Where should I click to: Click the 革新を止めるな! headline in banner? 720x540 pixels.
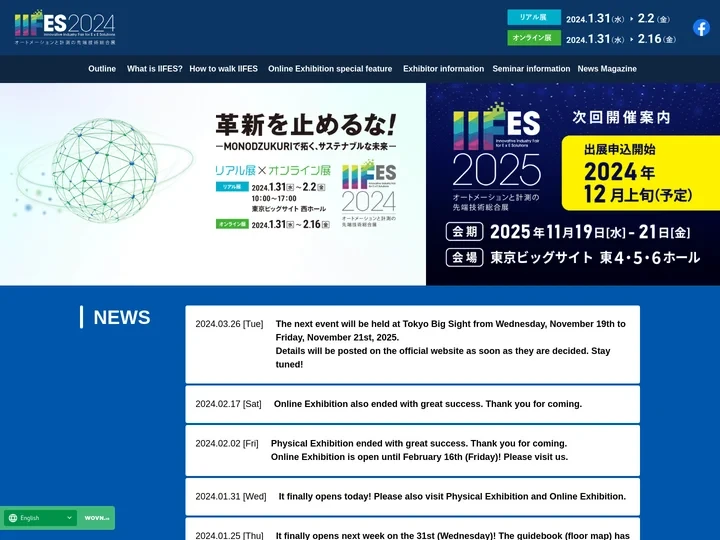305,125
